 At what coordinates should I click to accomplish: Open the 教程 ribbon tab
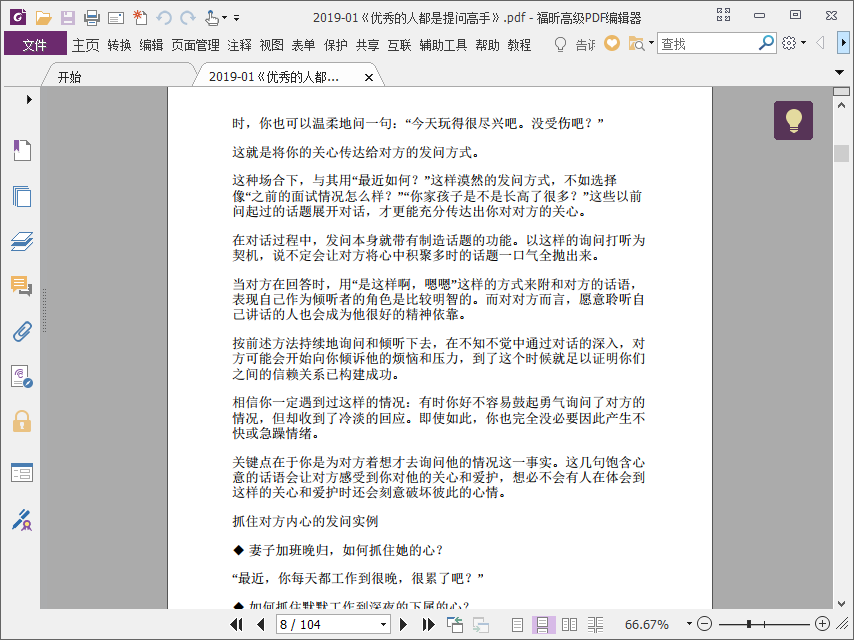519,45
